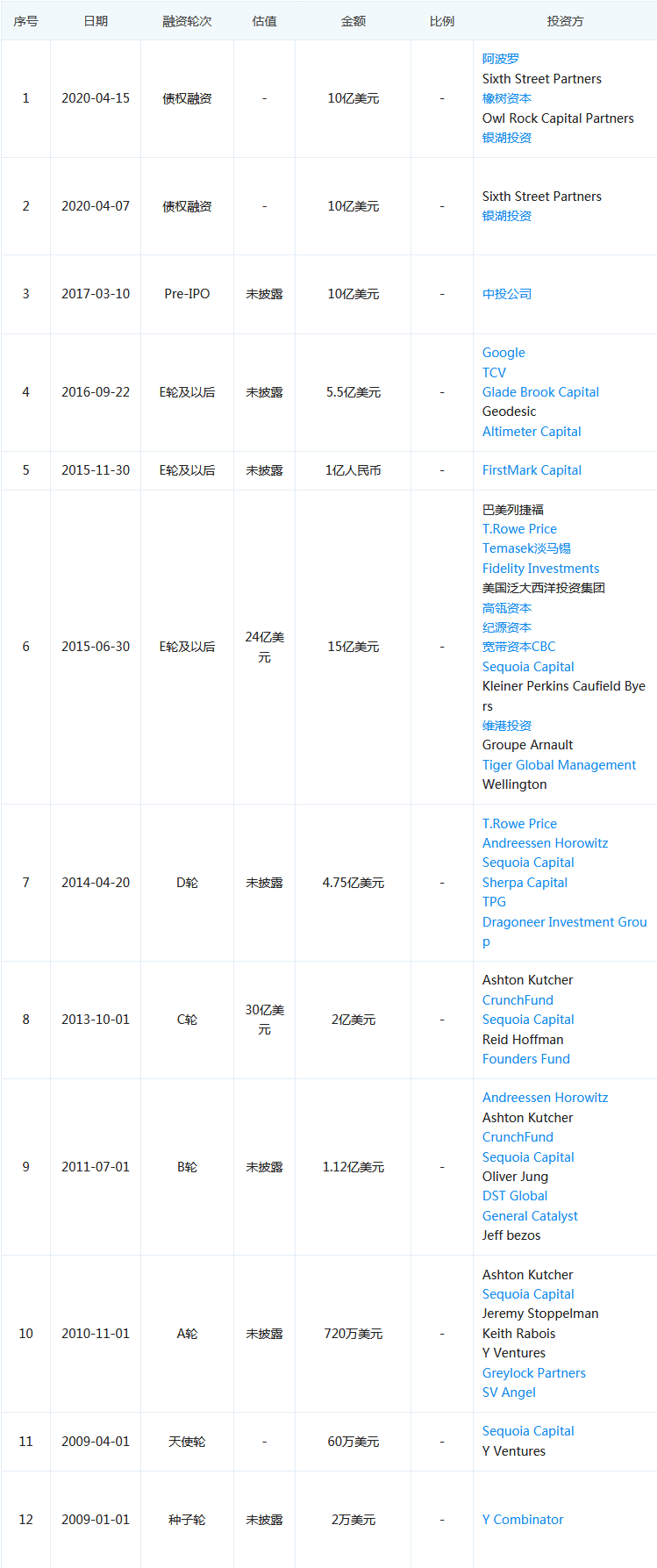Select the 1亿人民币 amount cell
Viewport: 657px width, 1568px height.
(x=353, y=470)
